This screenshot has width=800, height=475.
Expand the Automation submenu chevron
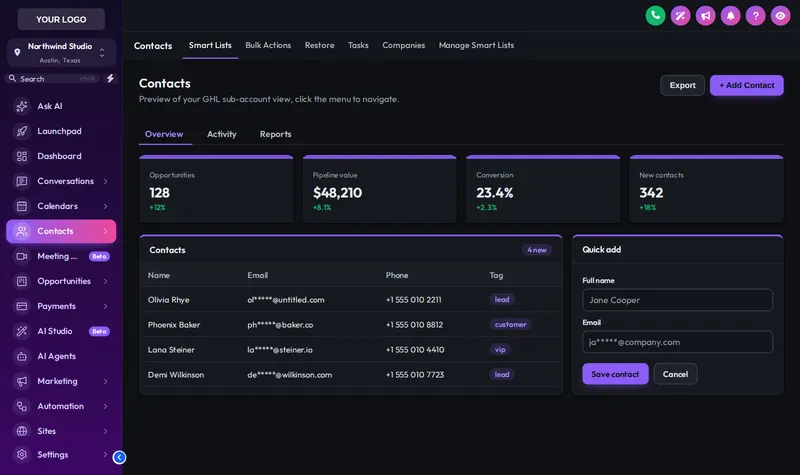[x=106, y=406]
